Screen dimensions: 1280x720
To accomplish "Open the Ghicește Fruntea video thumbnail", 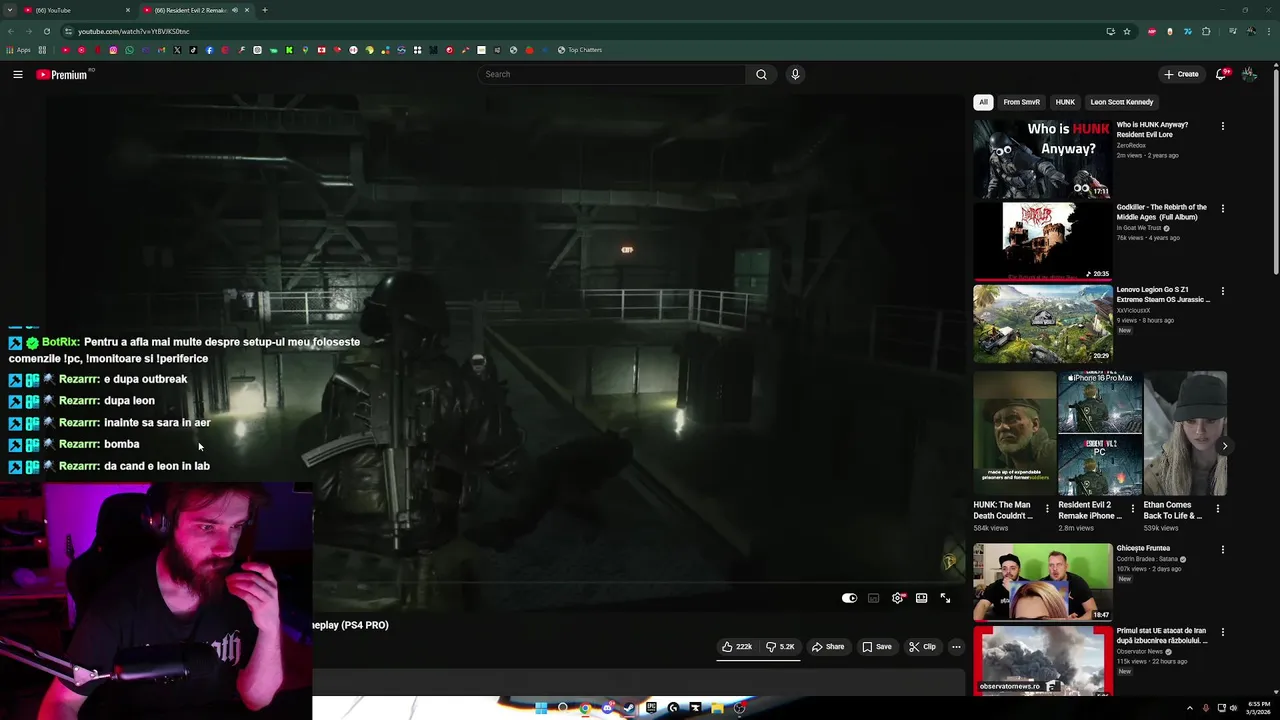I will pyautogui.click(x=1042, y=582).
